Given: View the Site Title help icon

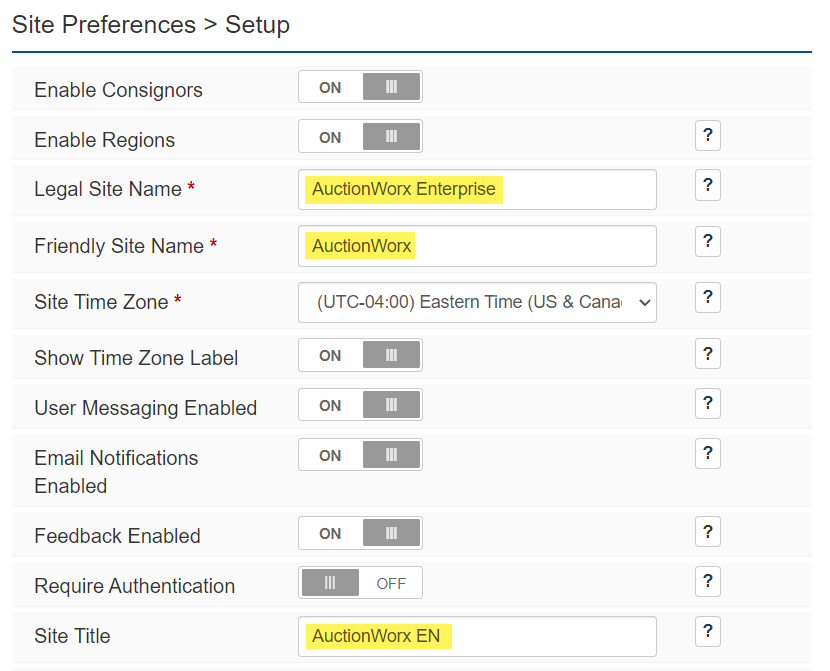Looking at the screenshot, I should point(708,631).
